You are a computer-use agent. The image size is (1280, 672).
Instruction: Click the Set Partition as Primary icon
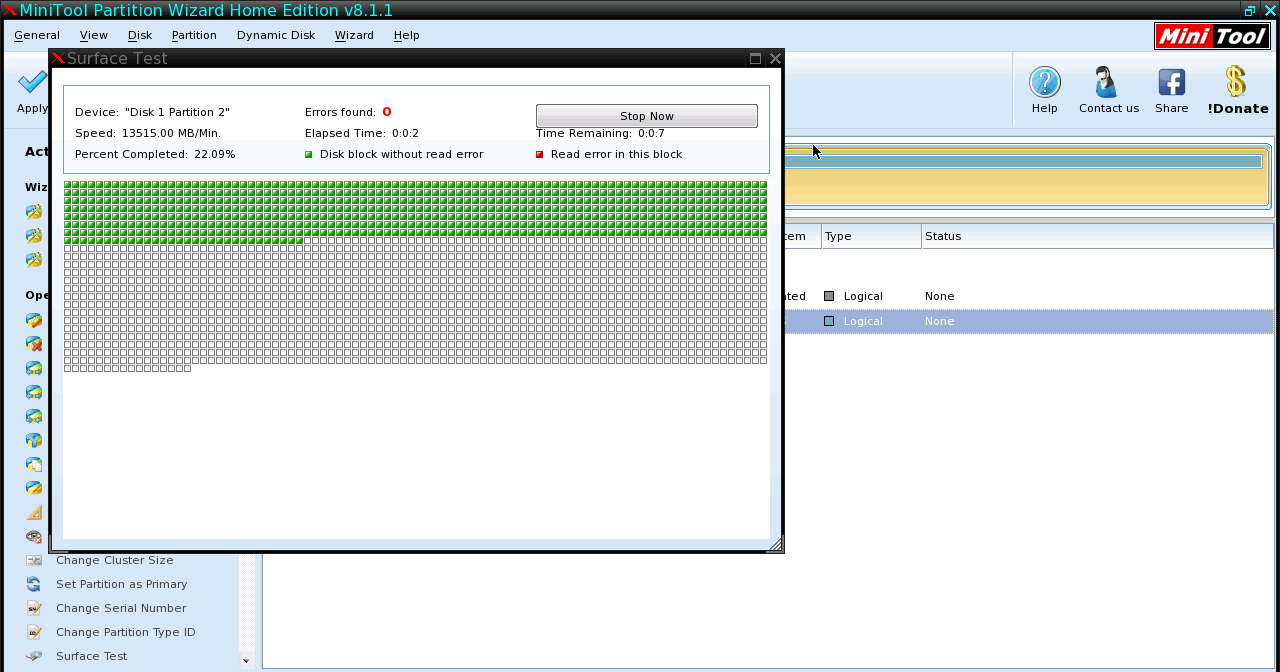click(34, 584)
